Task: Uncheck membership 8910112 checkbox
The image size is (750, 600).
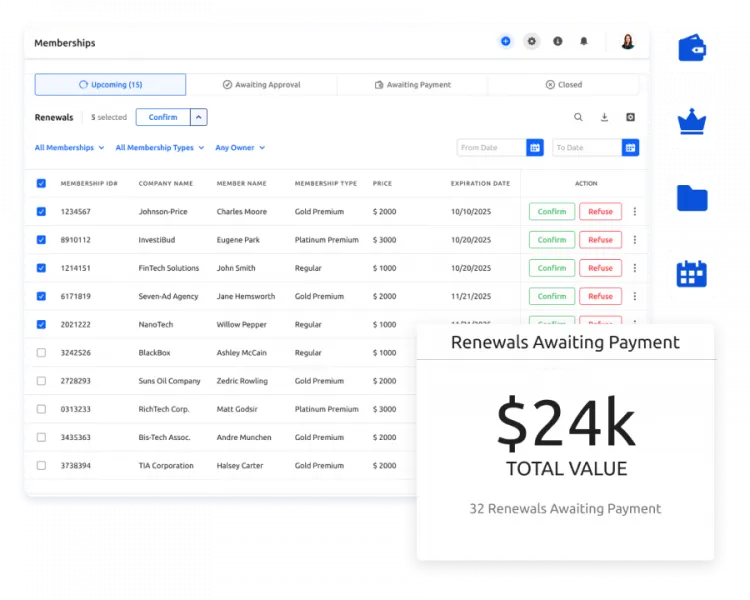Action: click(41, 240)
